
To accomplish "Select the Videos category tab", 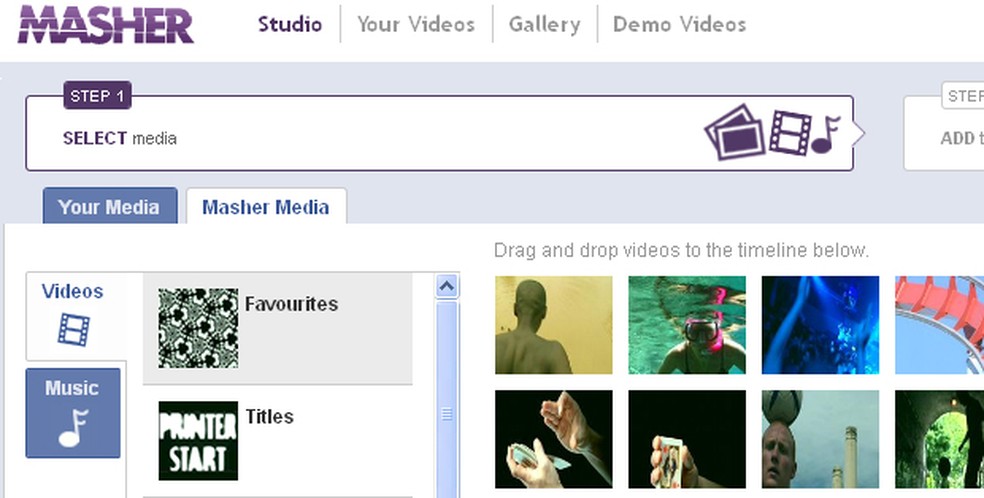I will [76, 316].
